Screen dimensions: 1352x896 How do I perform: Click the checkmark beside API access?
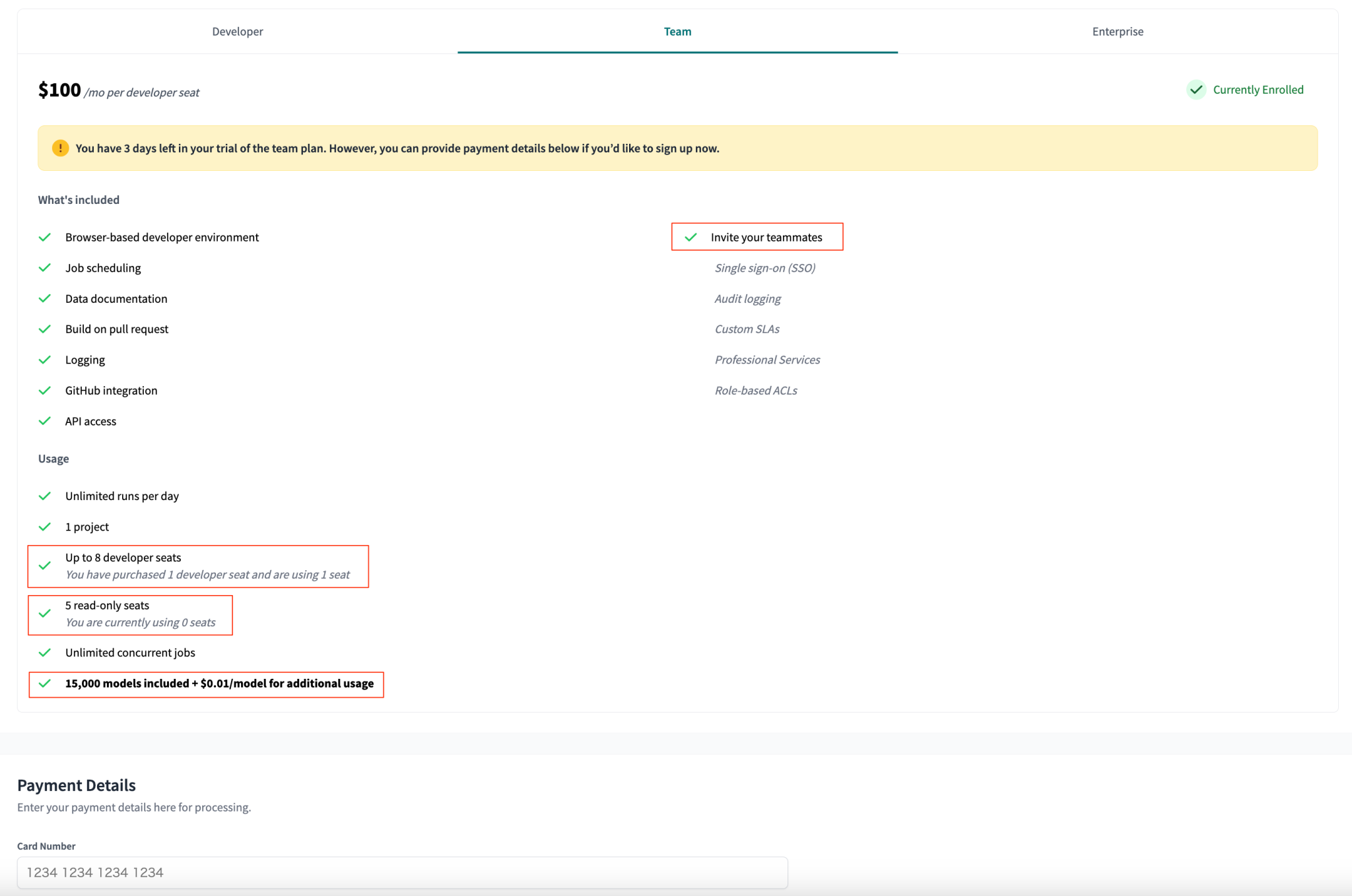(x=45, y=420)
